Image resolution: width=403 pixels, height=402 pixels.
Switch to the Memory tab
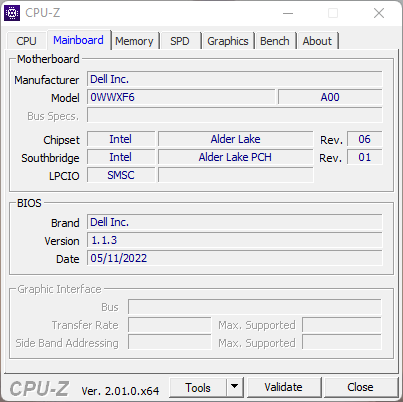[x=134, y=41]
